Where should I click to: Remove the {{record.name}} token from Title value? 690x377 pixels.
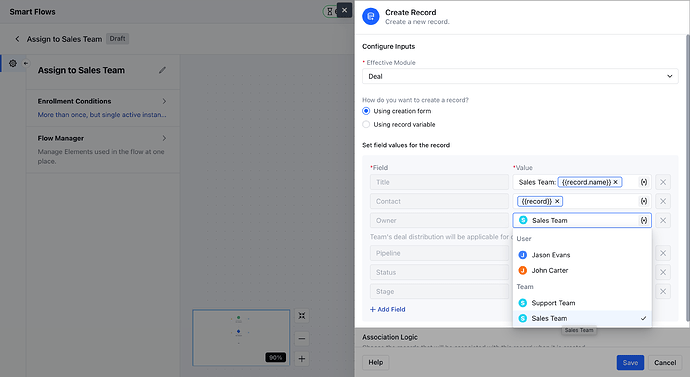(x=616, y=182)
